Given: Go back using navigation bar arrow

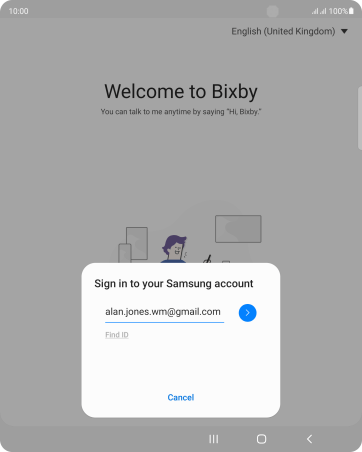Looking at the screenshot, I should pyautogui.click(x=310, y=439).
